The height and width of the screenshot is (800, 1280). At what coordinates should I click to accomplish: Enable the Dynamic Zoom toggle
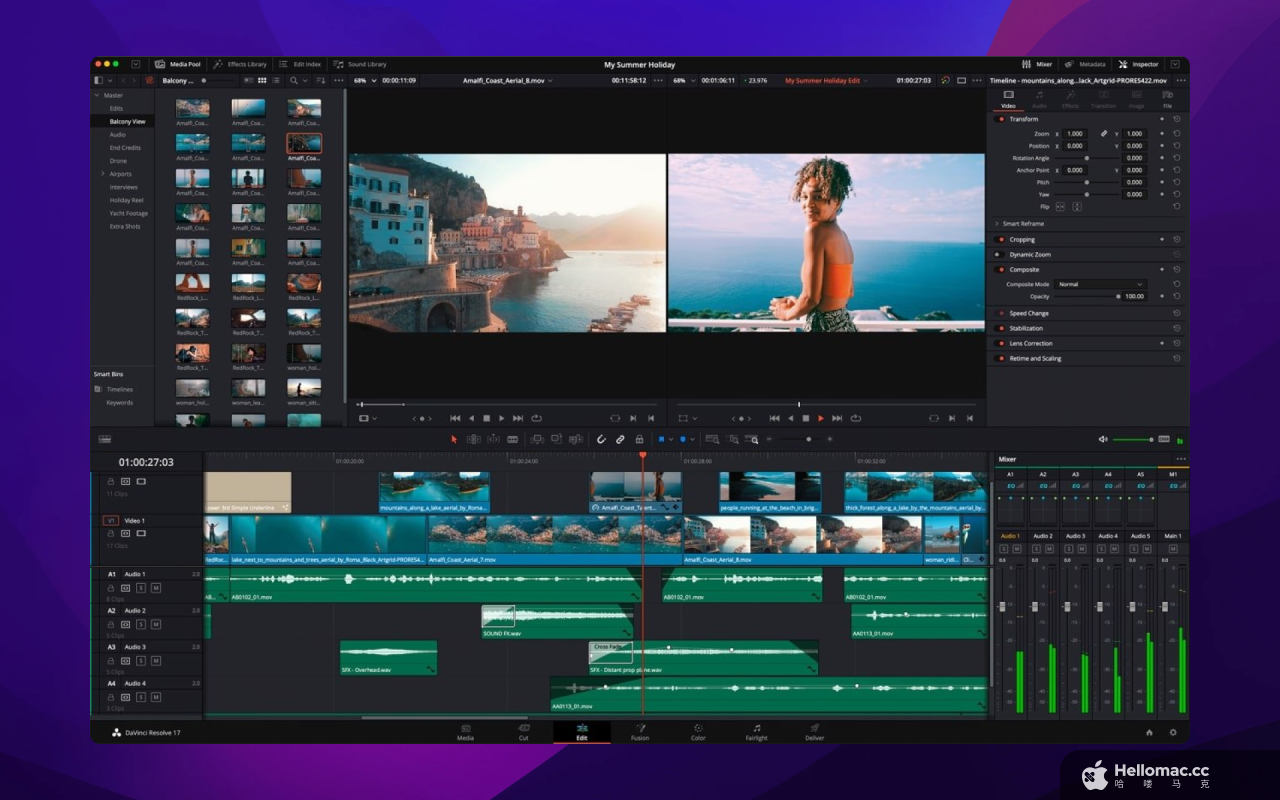click(1001, 255)
